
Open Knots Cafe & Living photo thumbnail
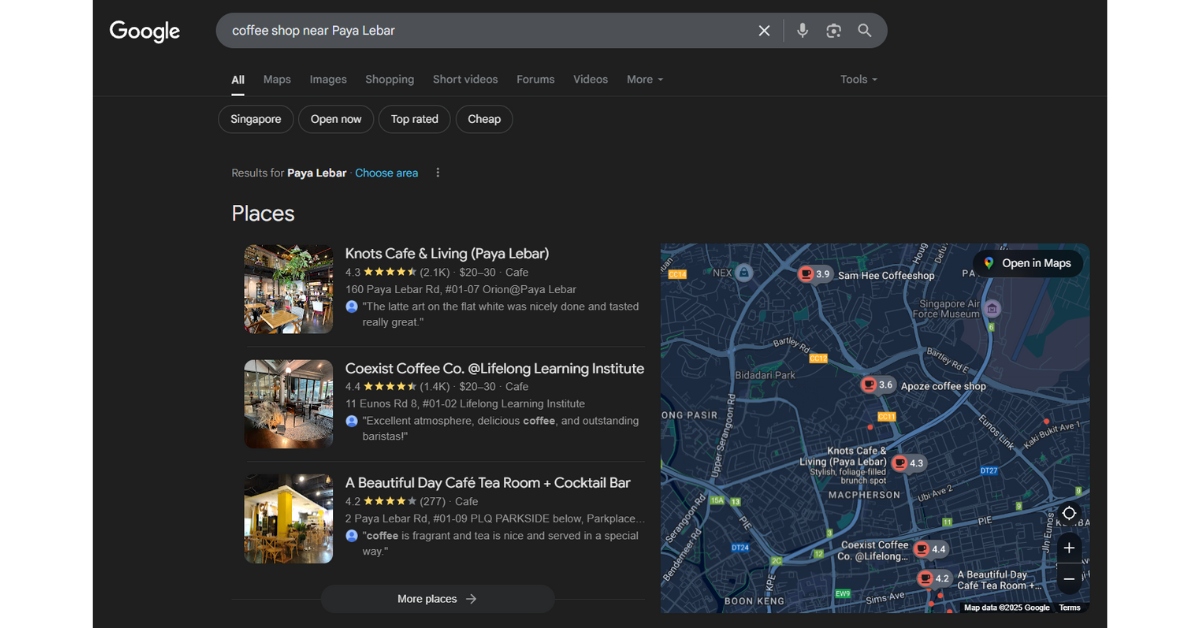pos(289,289)
